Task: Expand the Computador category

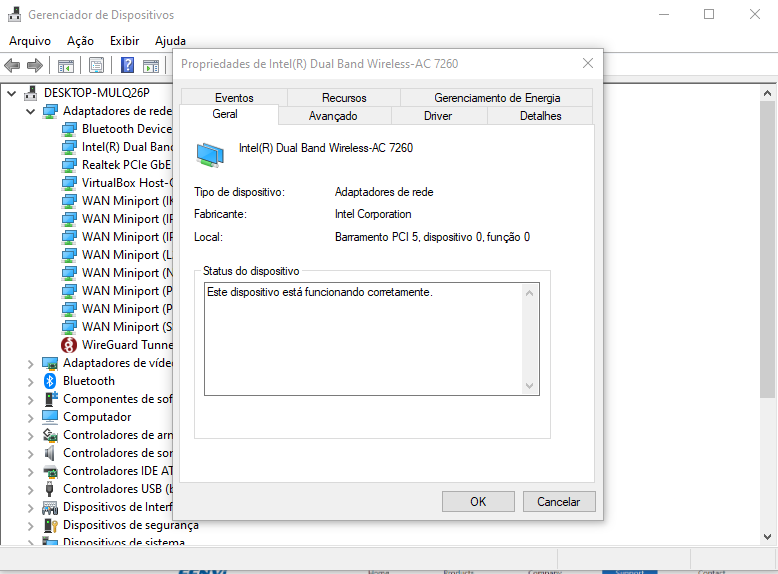Action: click(31, 418)
